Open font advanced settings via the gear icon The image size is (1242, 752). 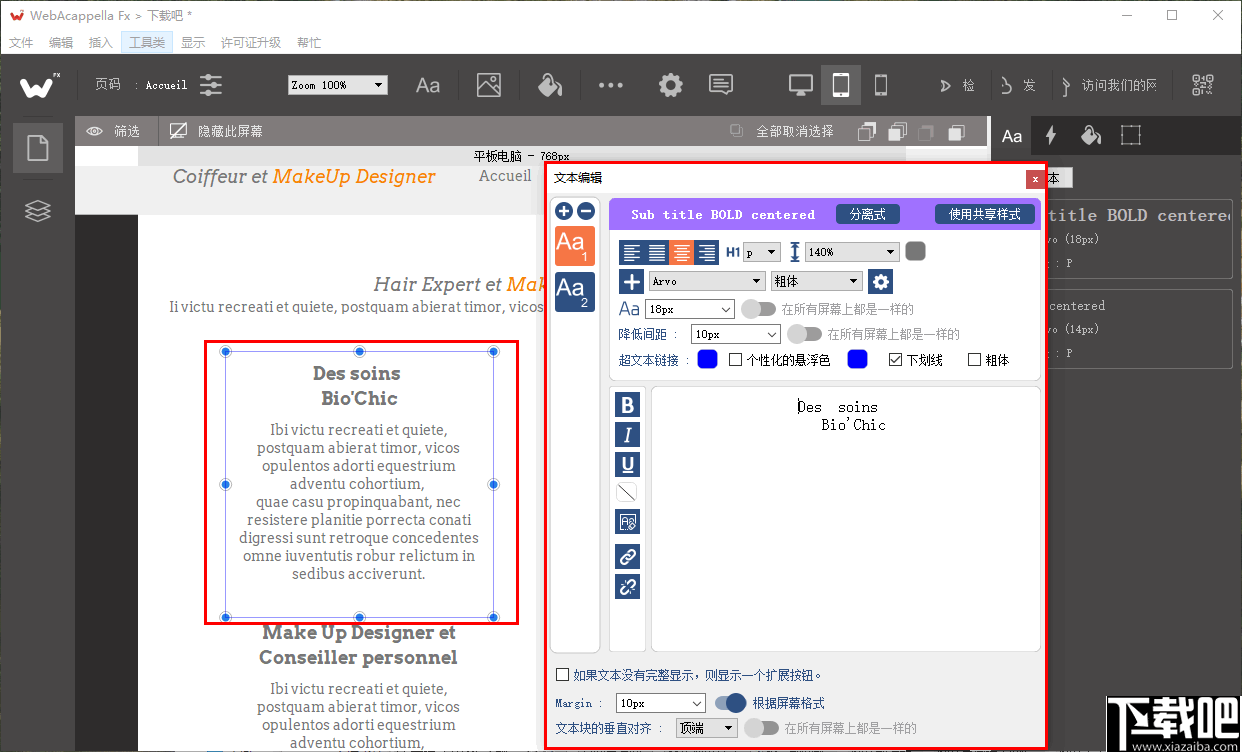(880, 281)
